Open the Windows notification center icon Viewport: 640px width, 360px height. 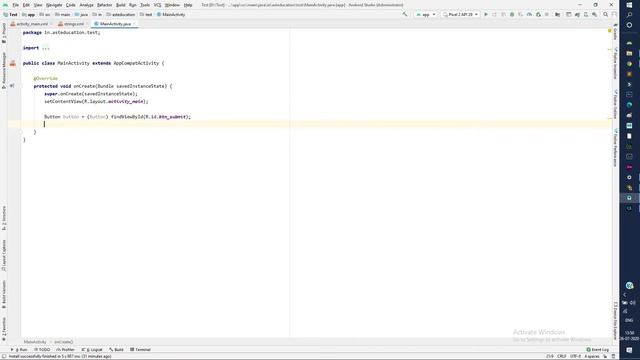629,350
